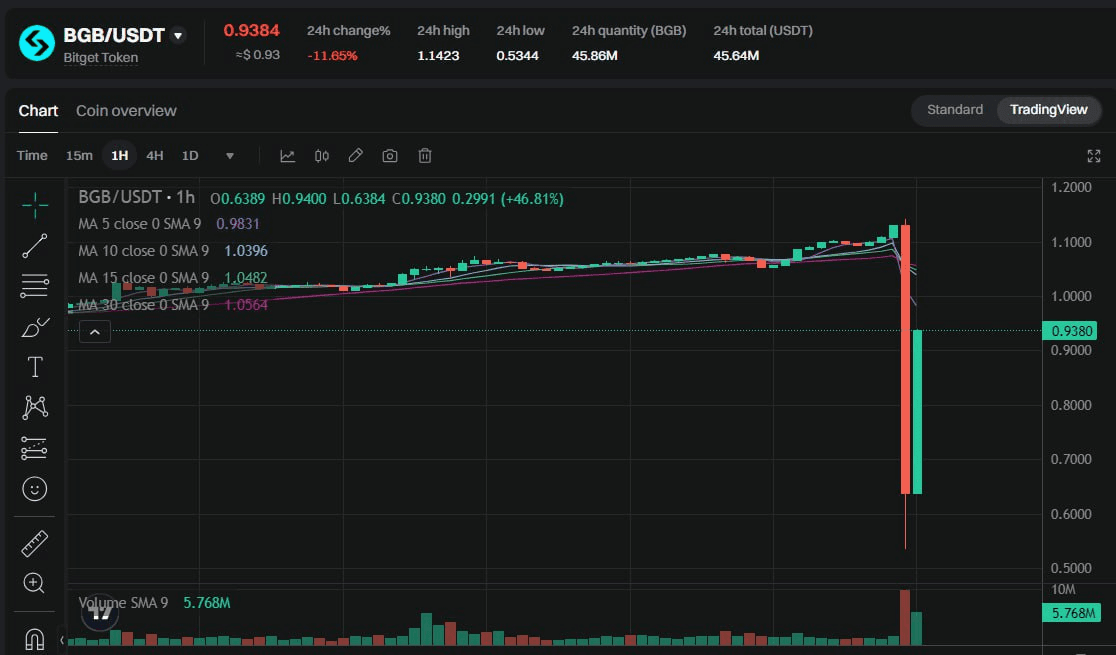This screenshot has width=1116, height=655.
Task: Open the forecasting and measurement tool
Action: (34, 448)
